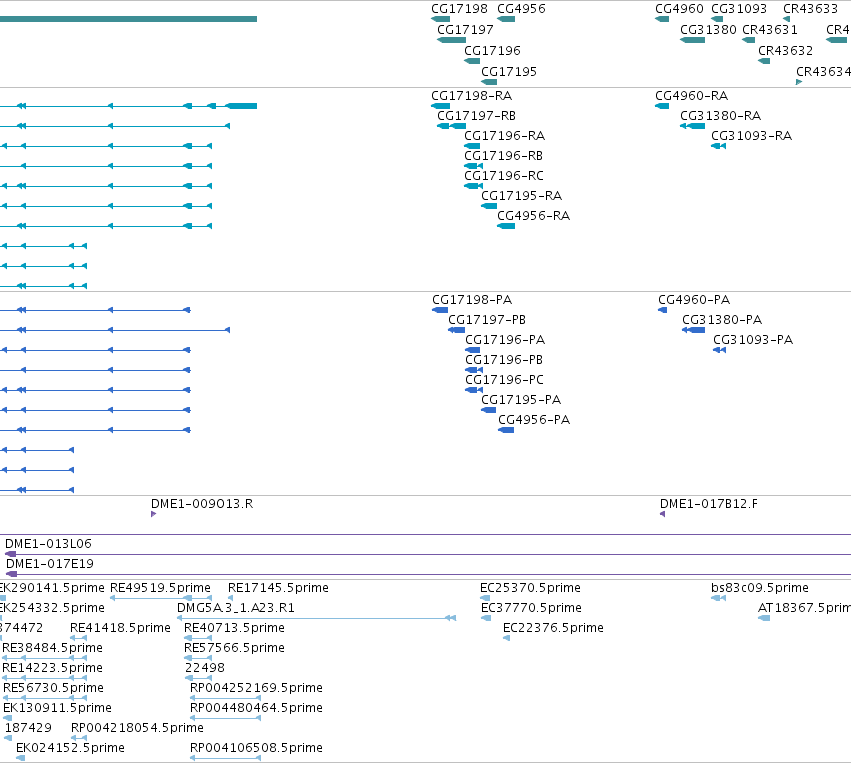Click protein CG17196-PB label
The height and width of the screenshot is (763, 851).
tap(504, 360)
